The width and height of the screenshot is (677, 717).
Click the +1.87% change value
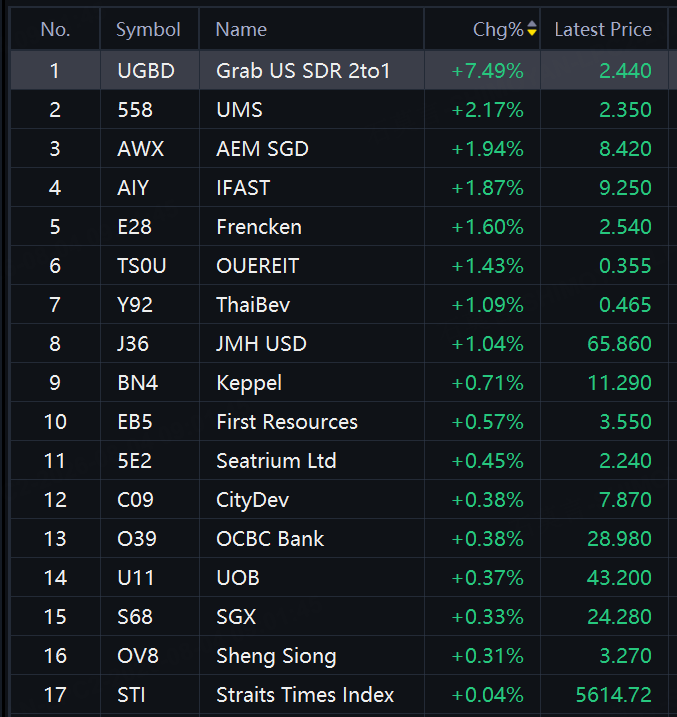point(487,188)
